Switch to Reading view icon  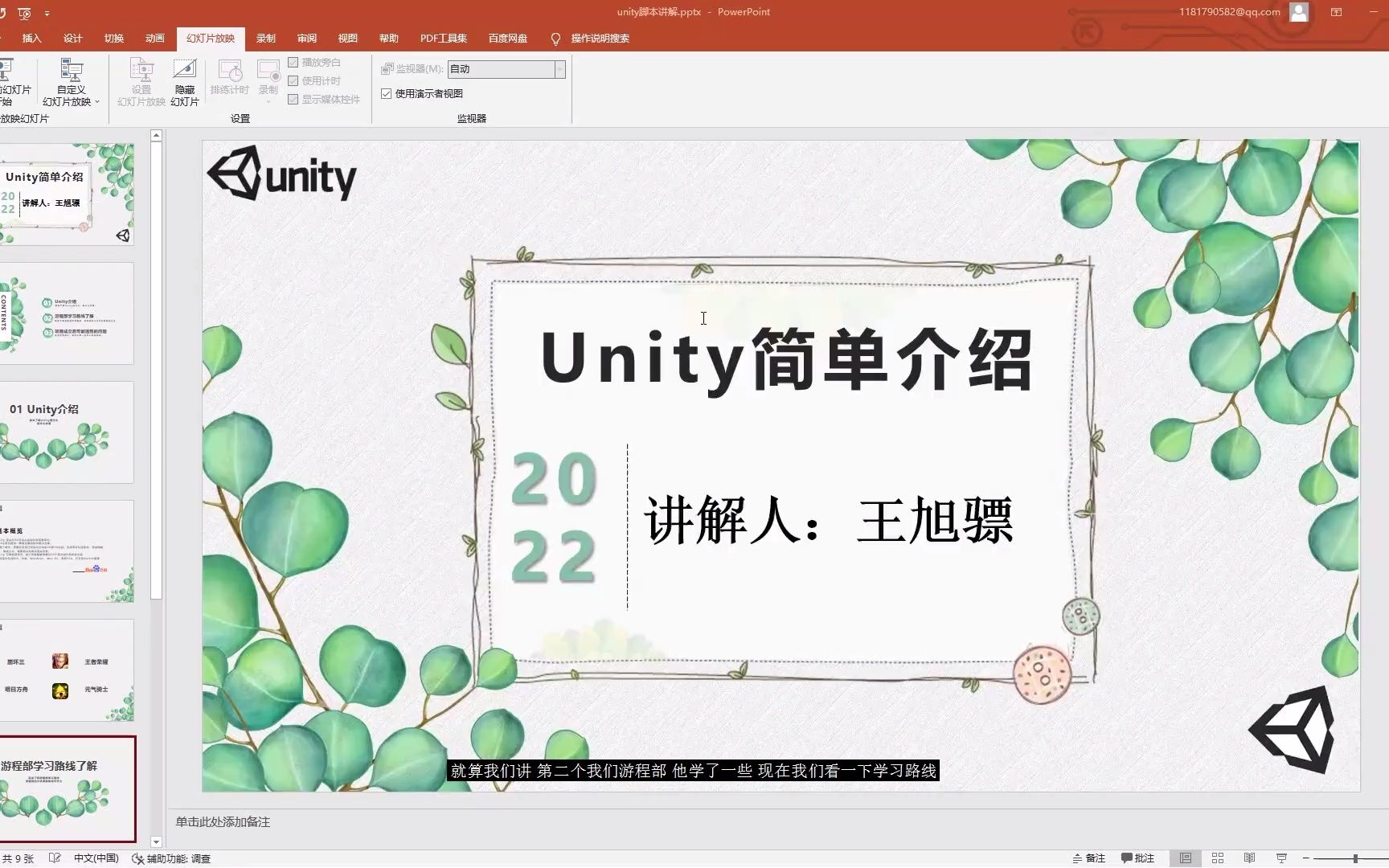point(1249,858)
